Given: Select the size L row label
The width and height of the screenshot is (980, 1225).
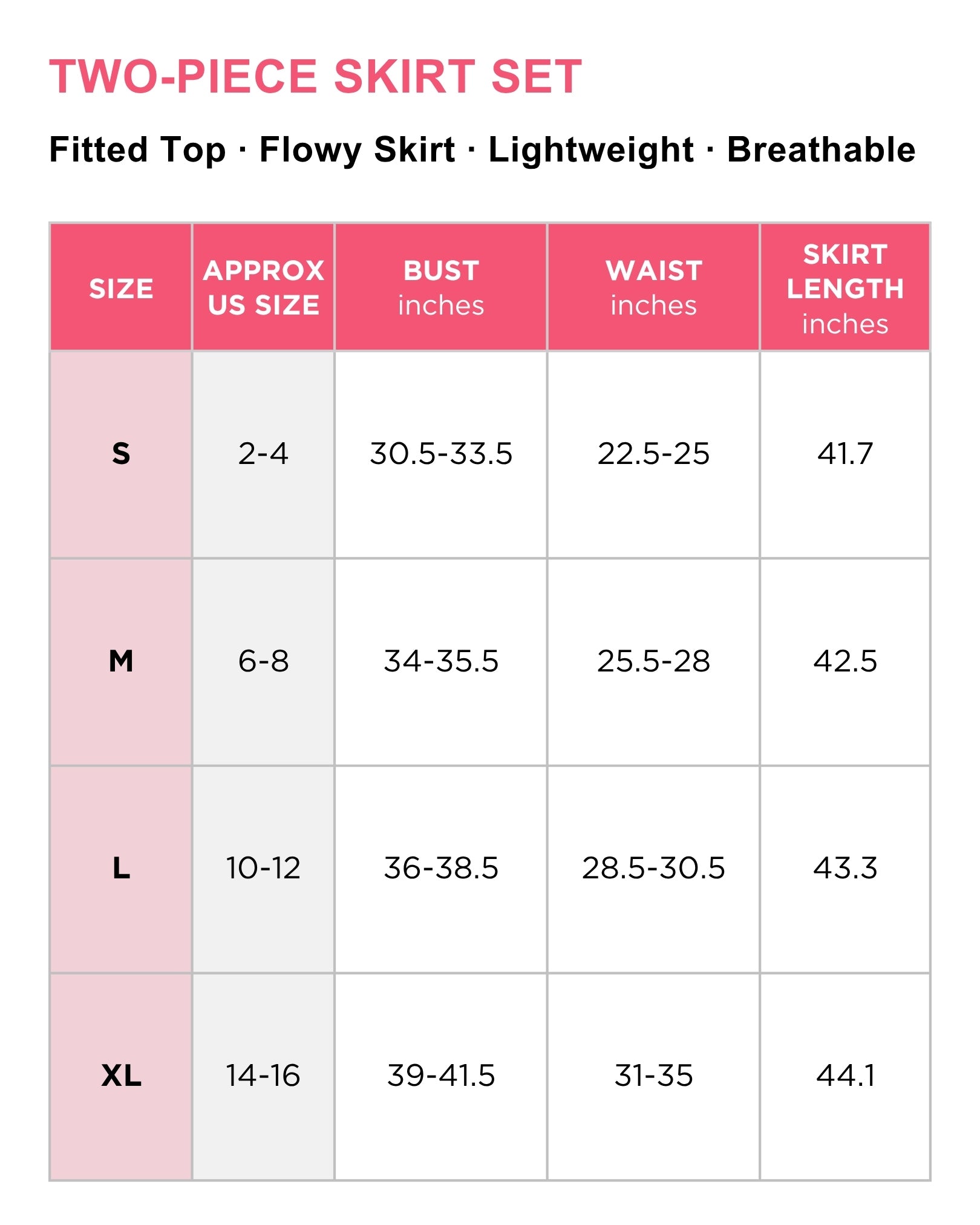Looking at the screenshot, I should pyautogui.click(x=121, y=869).
